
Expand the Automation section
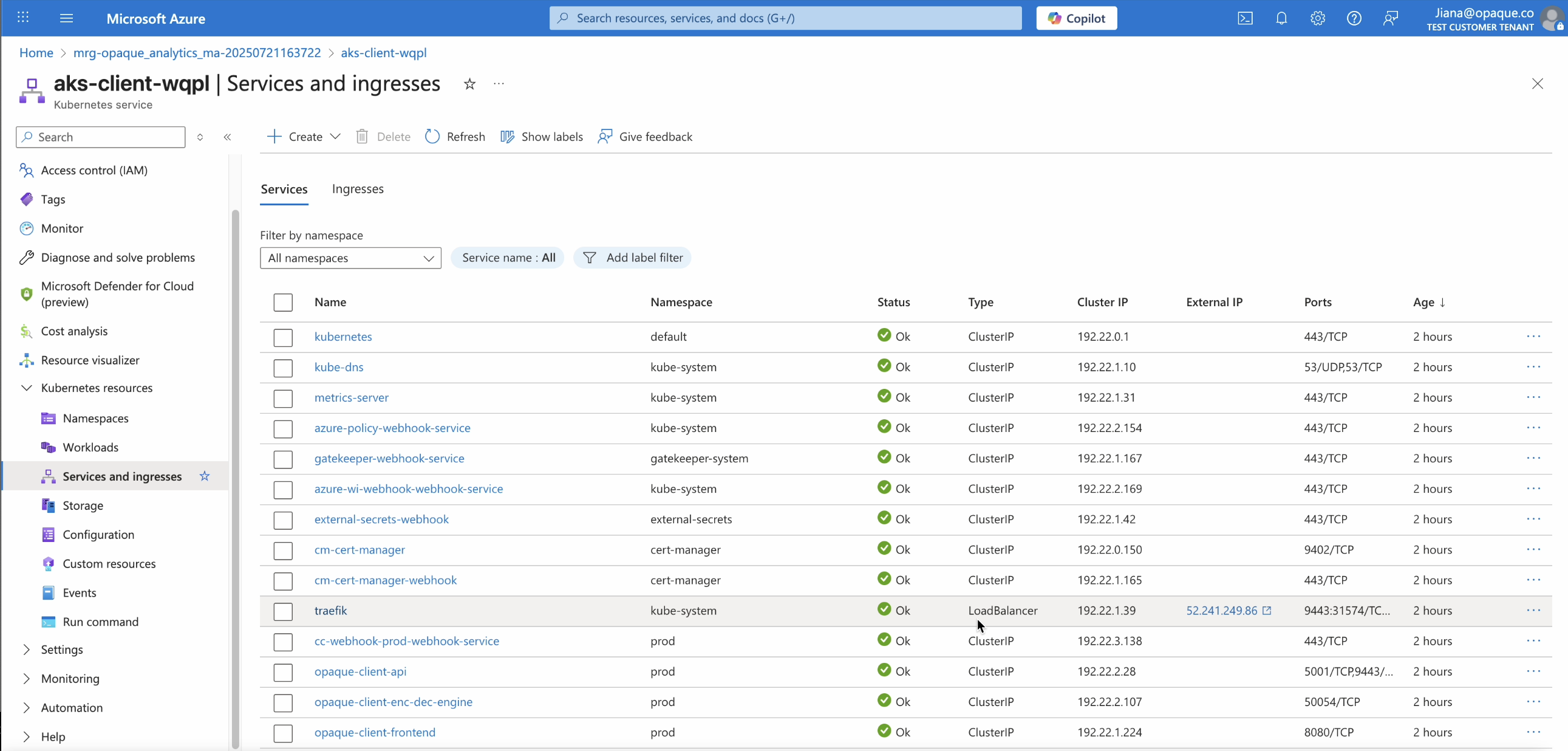click(26, 708)
